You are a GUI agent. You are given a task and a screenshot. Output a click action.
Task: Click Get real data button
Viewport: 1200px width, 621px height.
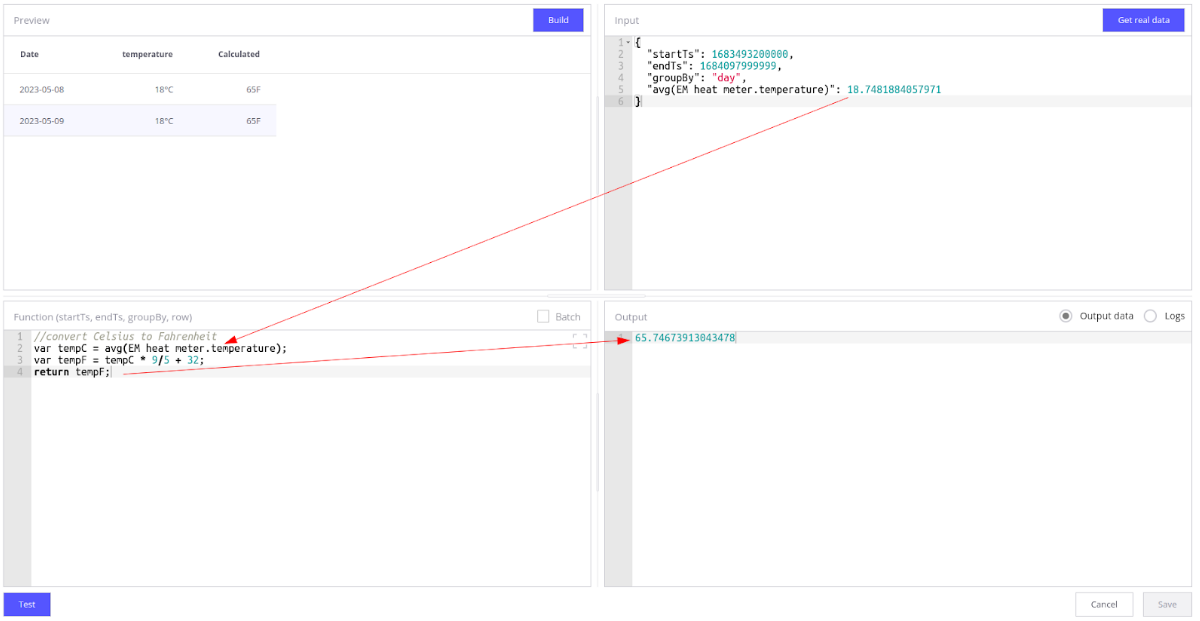1142,20
